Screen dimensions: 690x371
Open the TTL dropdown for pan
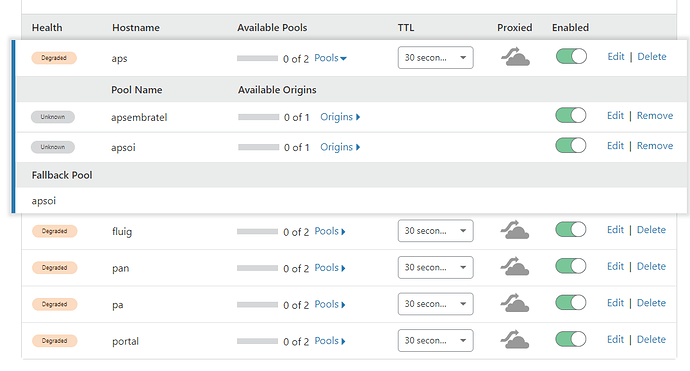436,267
